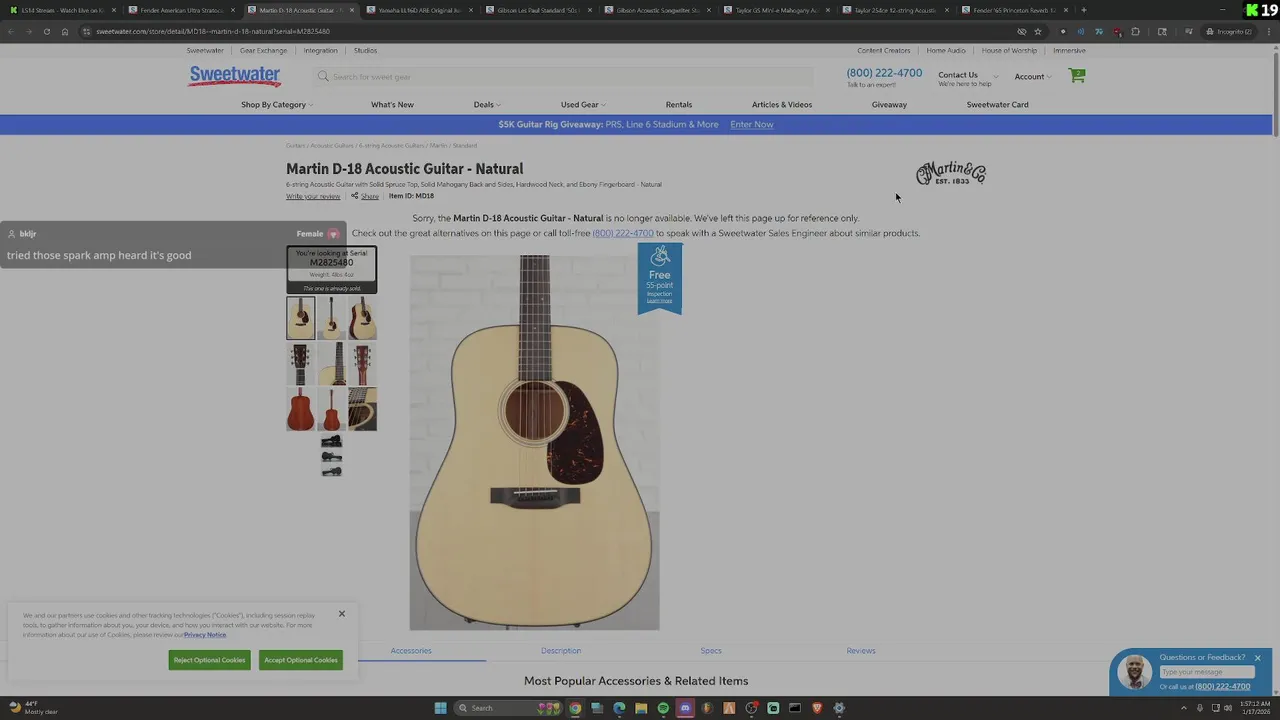Screen dimensions: 1280x720
Task: Open Settings gear in the taskbar
Action: click(839, 708)
